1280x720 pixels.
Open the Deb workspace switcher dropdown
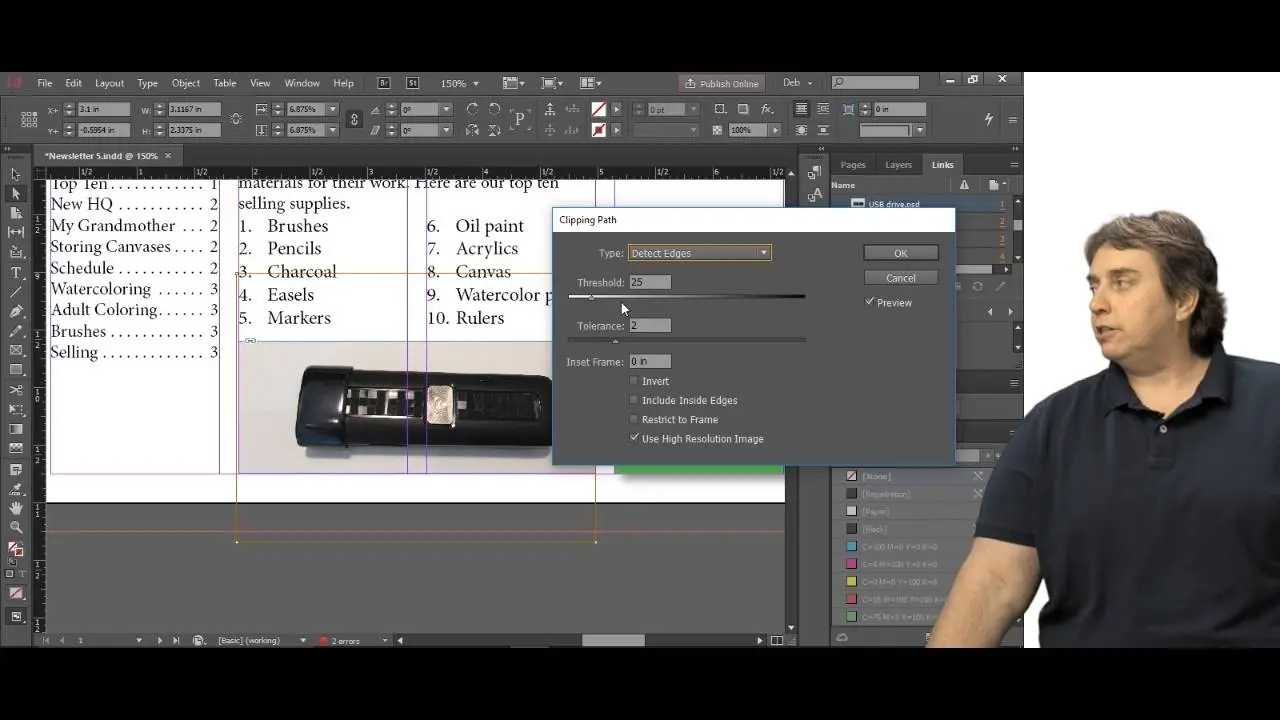tap(797, 83)
